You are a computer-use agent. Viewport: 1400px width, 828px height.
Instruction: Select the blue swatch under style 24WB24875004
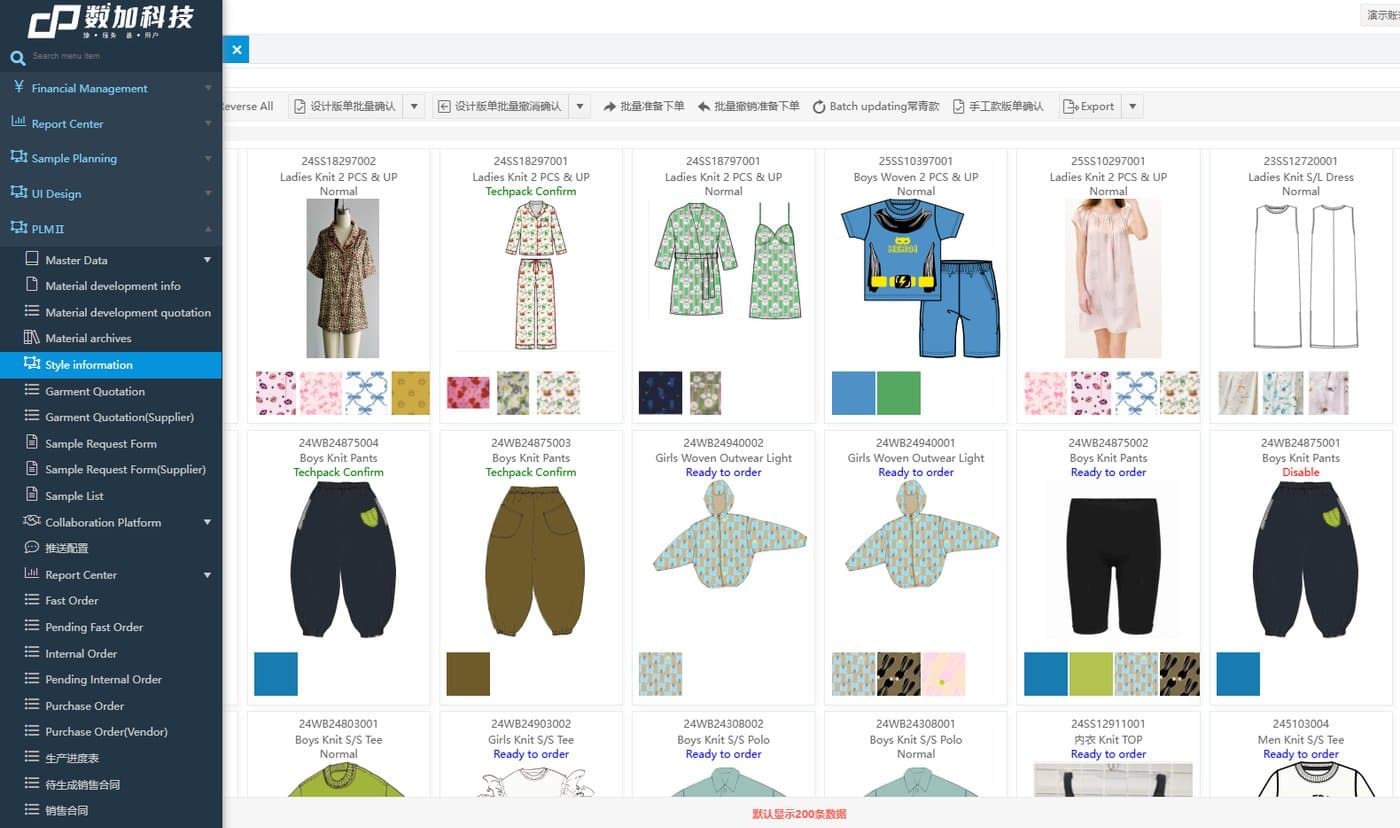[276, 674]
